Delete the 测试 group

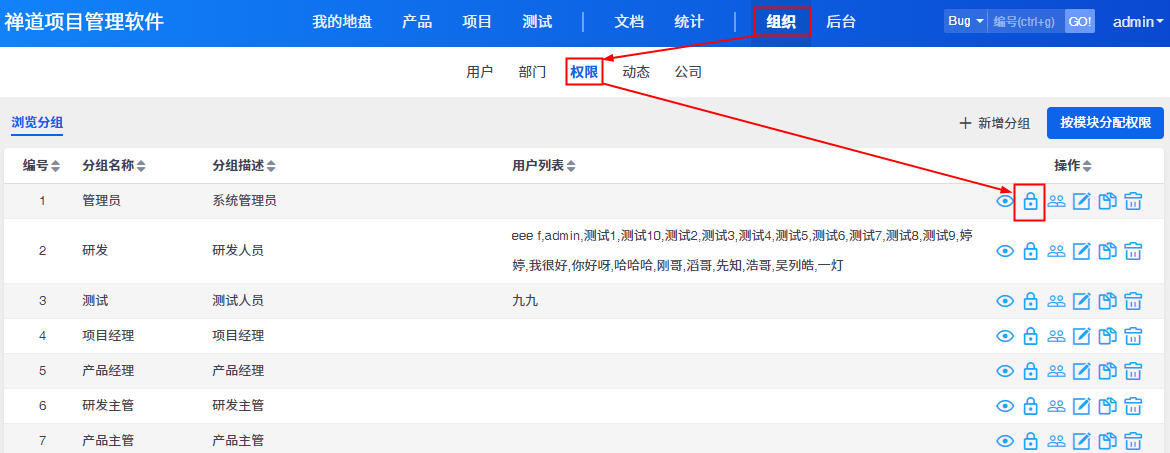pyautogui.click(x=1133, y=301)
